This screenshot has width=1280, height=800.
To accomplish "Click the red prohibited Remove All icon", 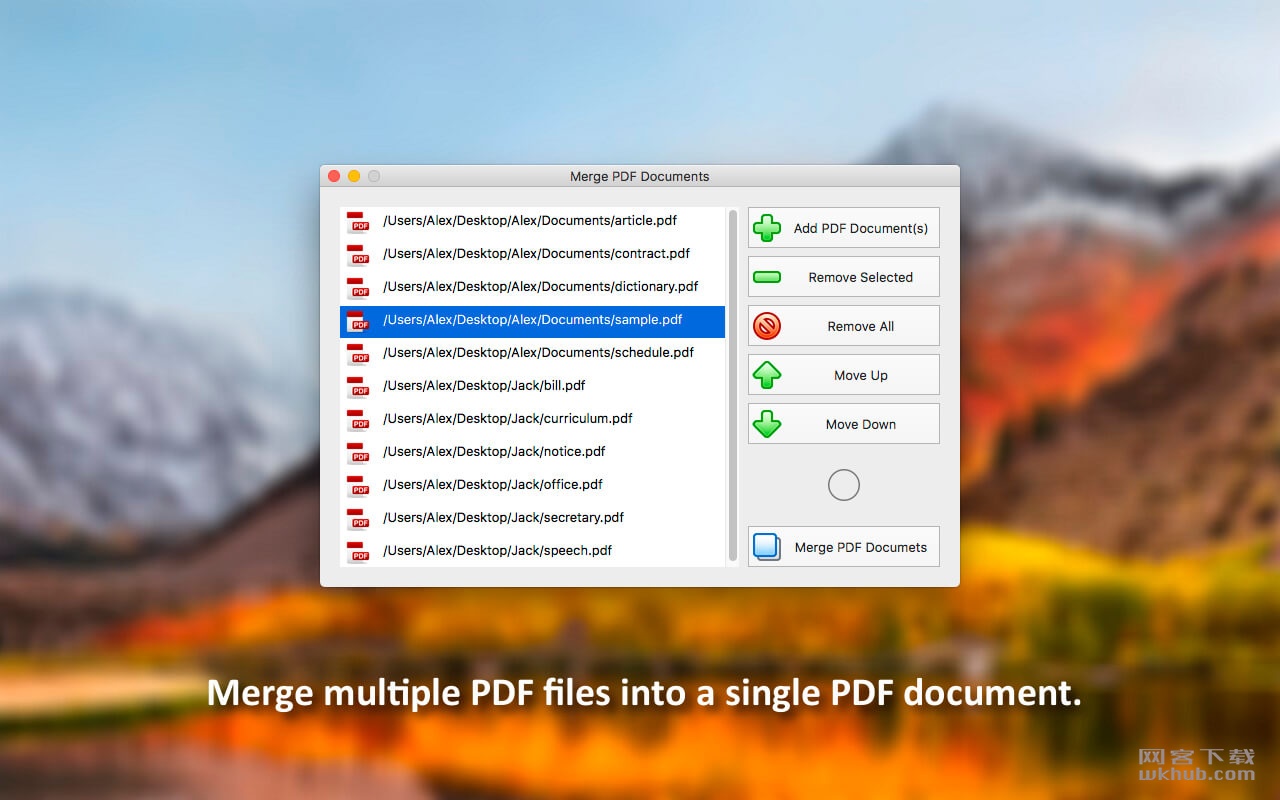I will point(767,326).
